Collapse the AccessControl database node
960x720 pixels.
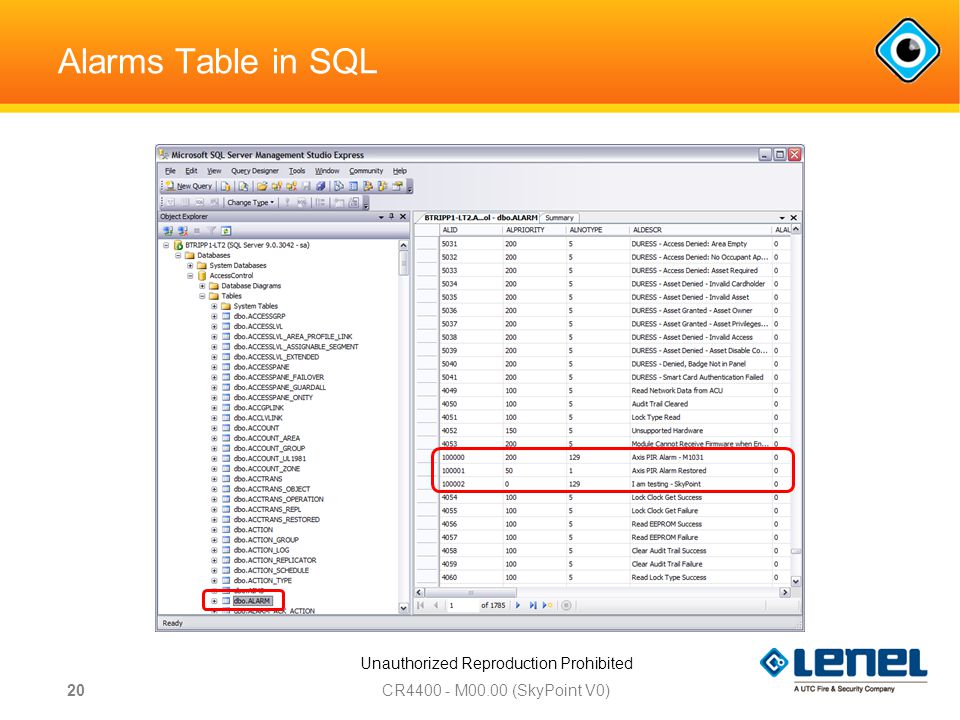tap(190, 276)
